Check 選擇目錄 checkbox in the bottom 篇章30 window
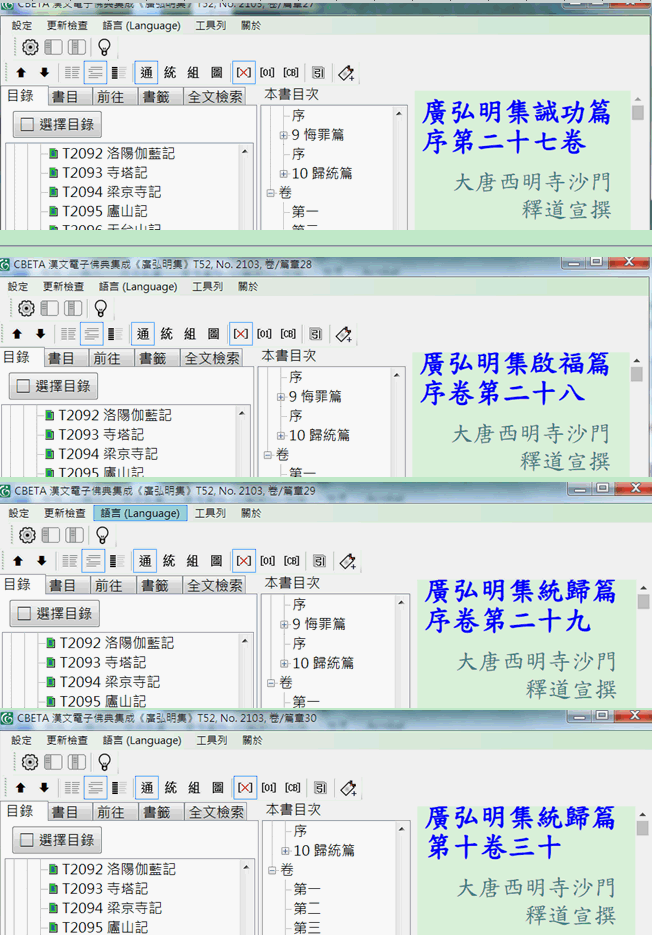Viewport: 652px width, 935px height. coord(27,840)
